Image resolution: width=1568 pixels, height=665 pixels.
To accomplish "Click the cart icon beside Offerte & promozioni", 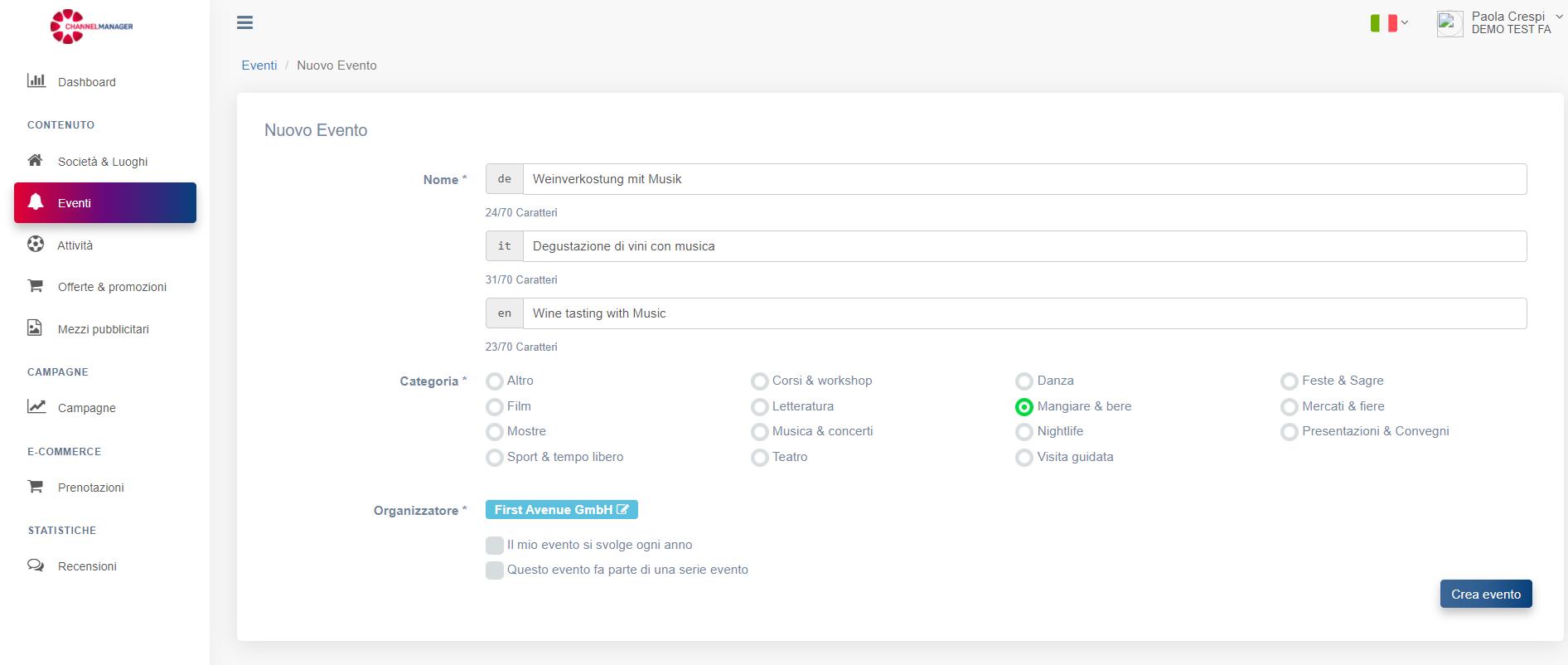I will coord(35,286).
